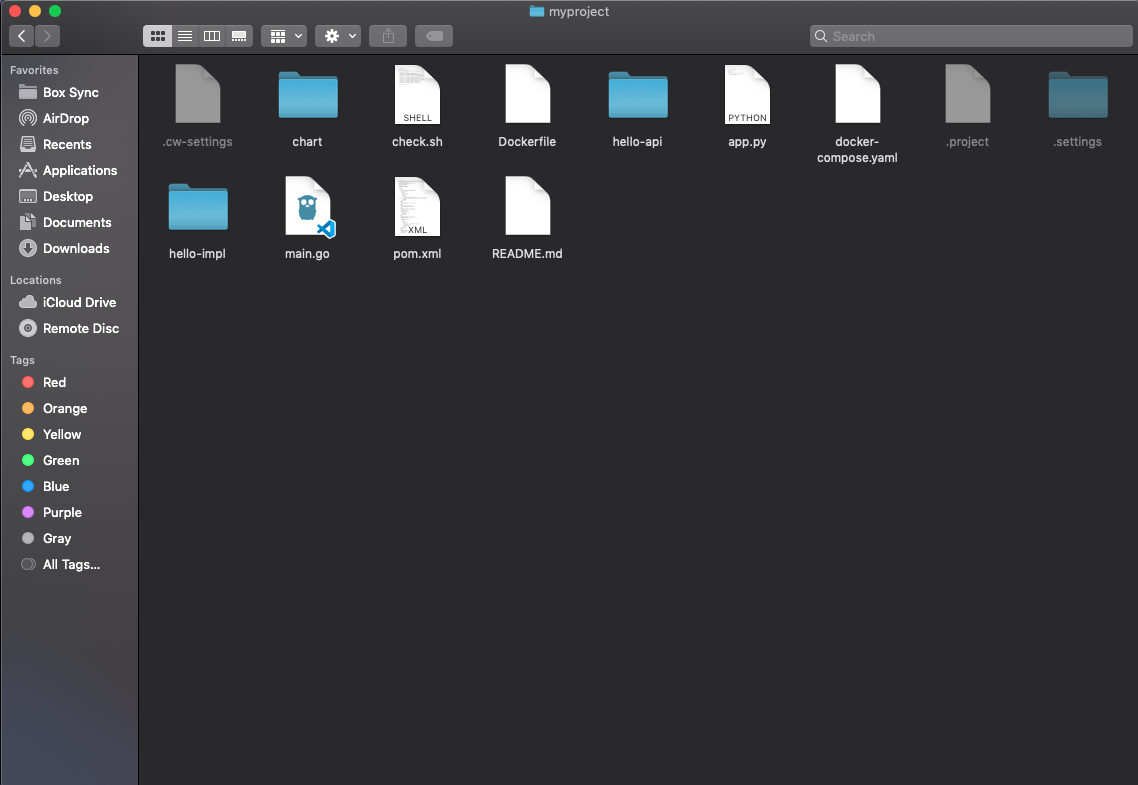Switch to list view

(x=185, y=35)
